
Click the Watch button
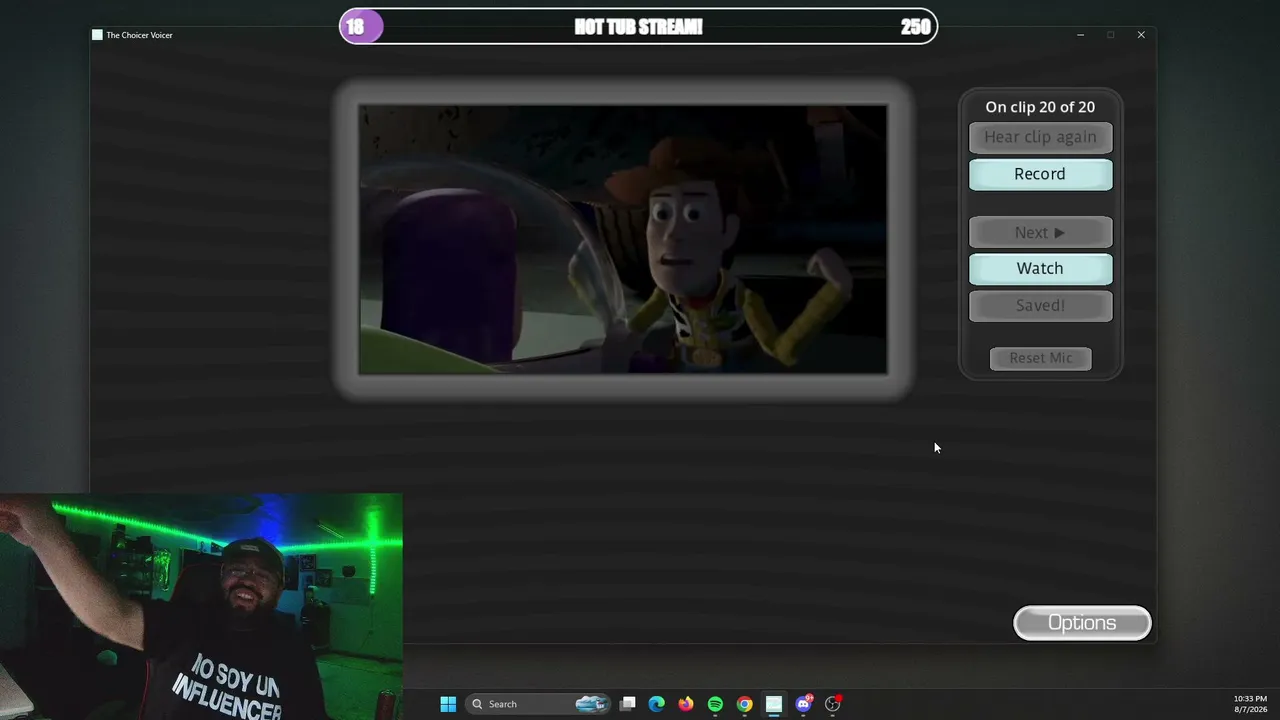click(1040, 268)
